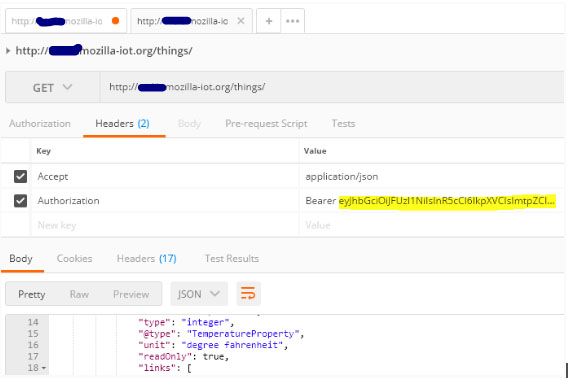Select the response Body tab
Viewport: 569px width, 385px height.
click(21, 258)
